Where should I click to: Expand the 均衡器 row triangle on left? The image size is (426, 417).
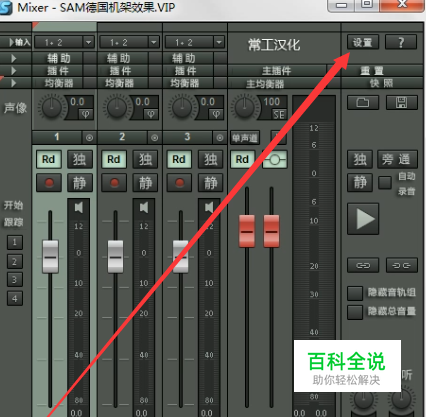14,83
